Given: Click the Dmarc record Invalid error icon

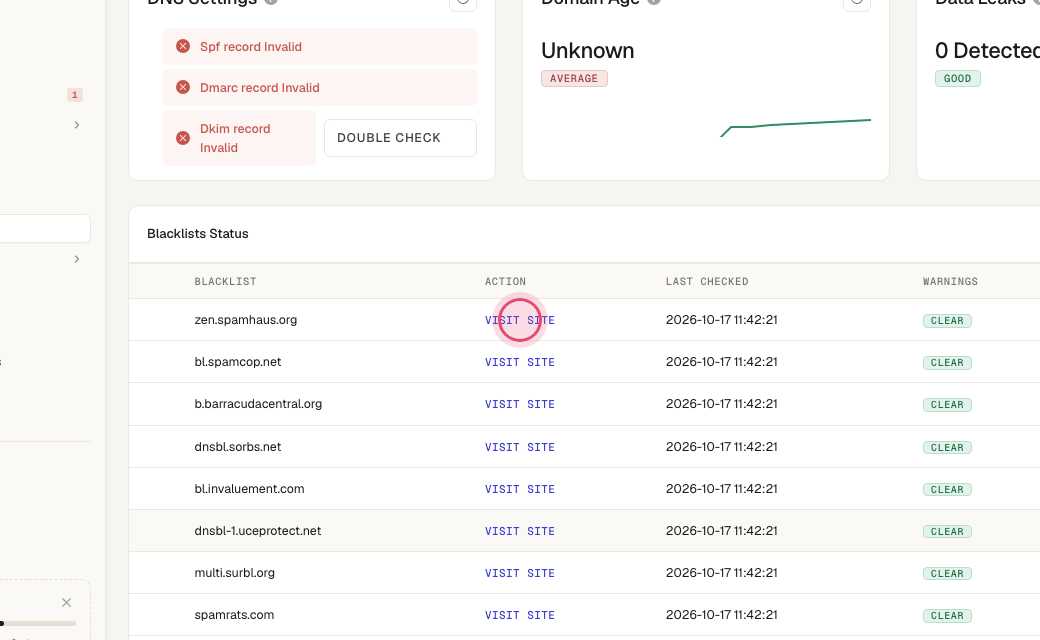Looking at the screenshot, I should tap(183, 88).
